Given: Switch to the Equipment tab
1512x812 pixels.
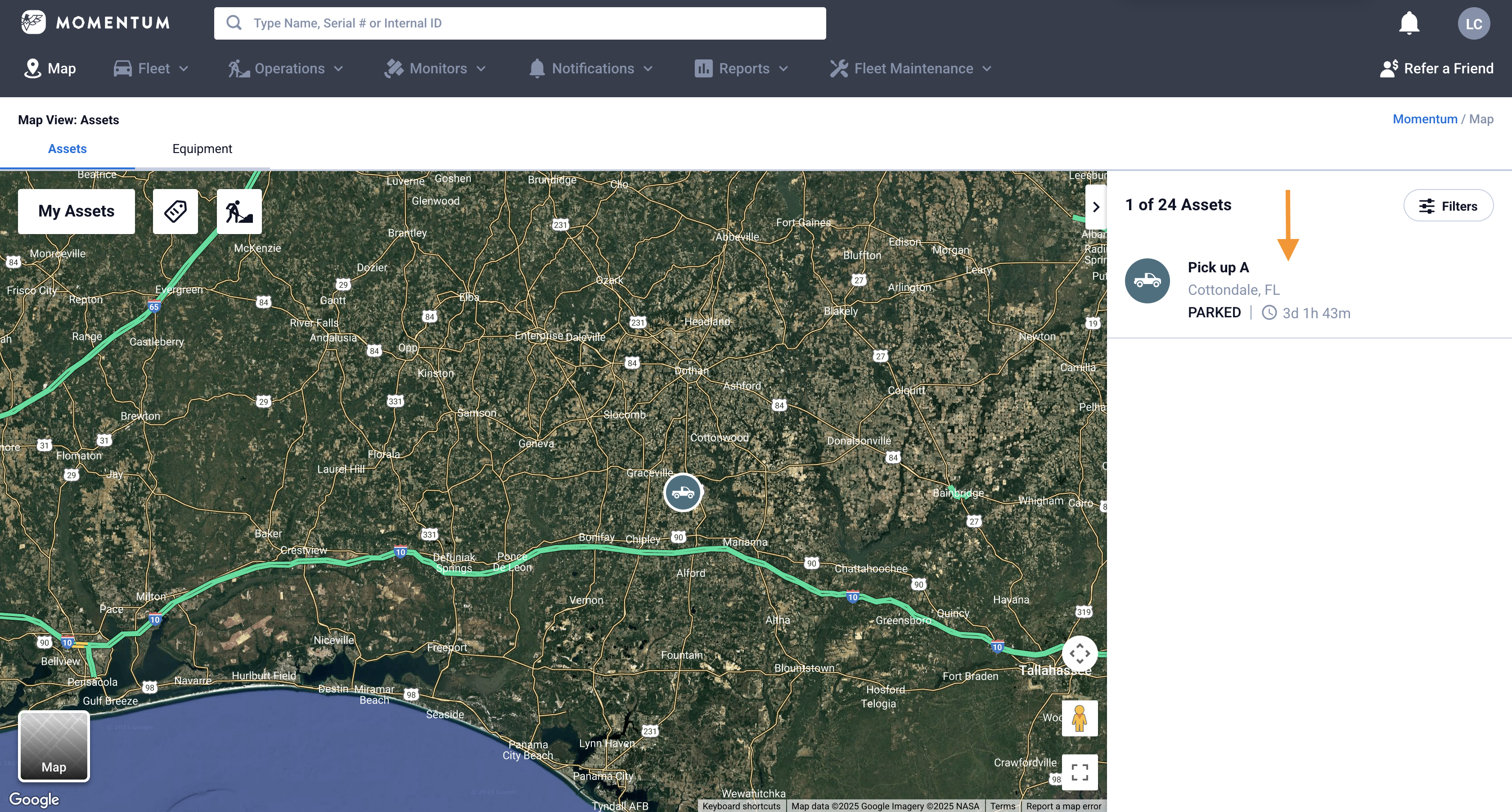Looking at the screenshot, I should pyautogui.click(x=202, y=149).
